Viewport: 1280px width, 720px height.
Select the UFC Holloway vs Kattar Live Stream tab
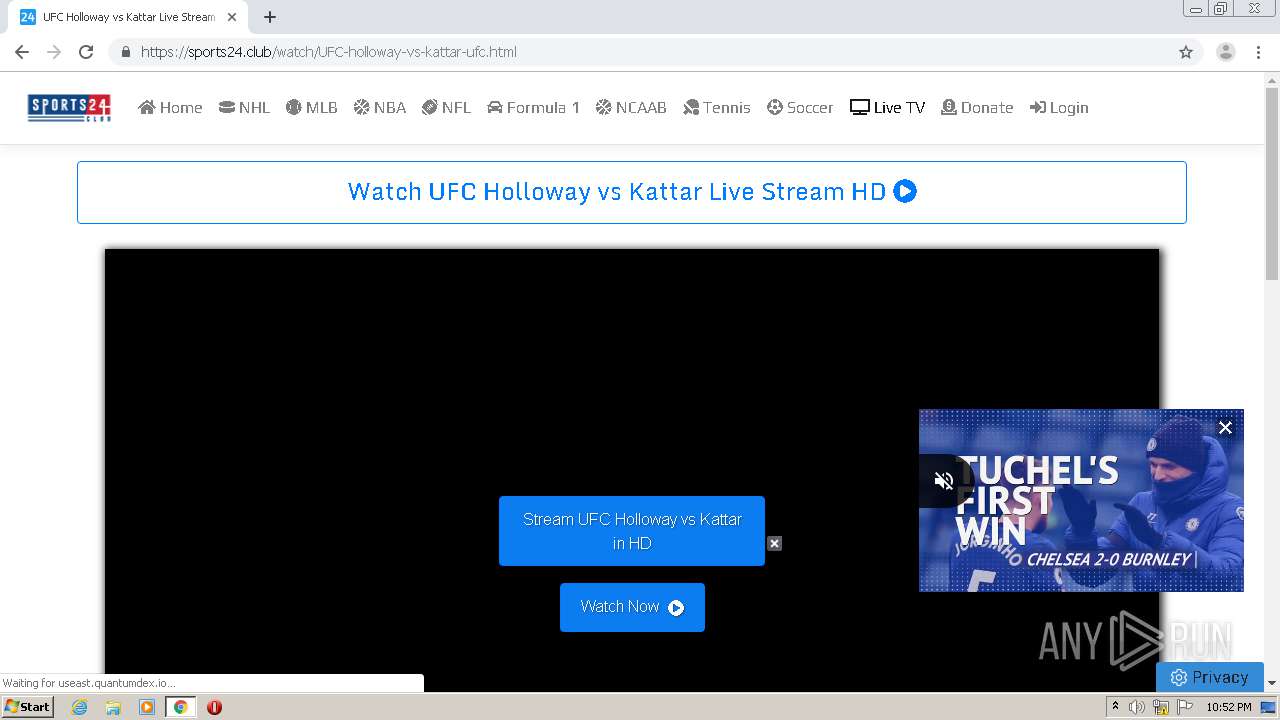point(128,17)
